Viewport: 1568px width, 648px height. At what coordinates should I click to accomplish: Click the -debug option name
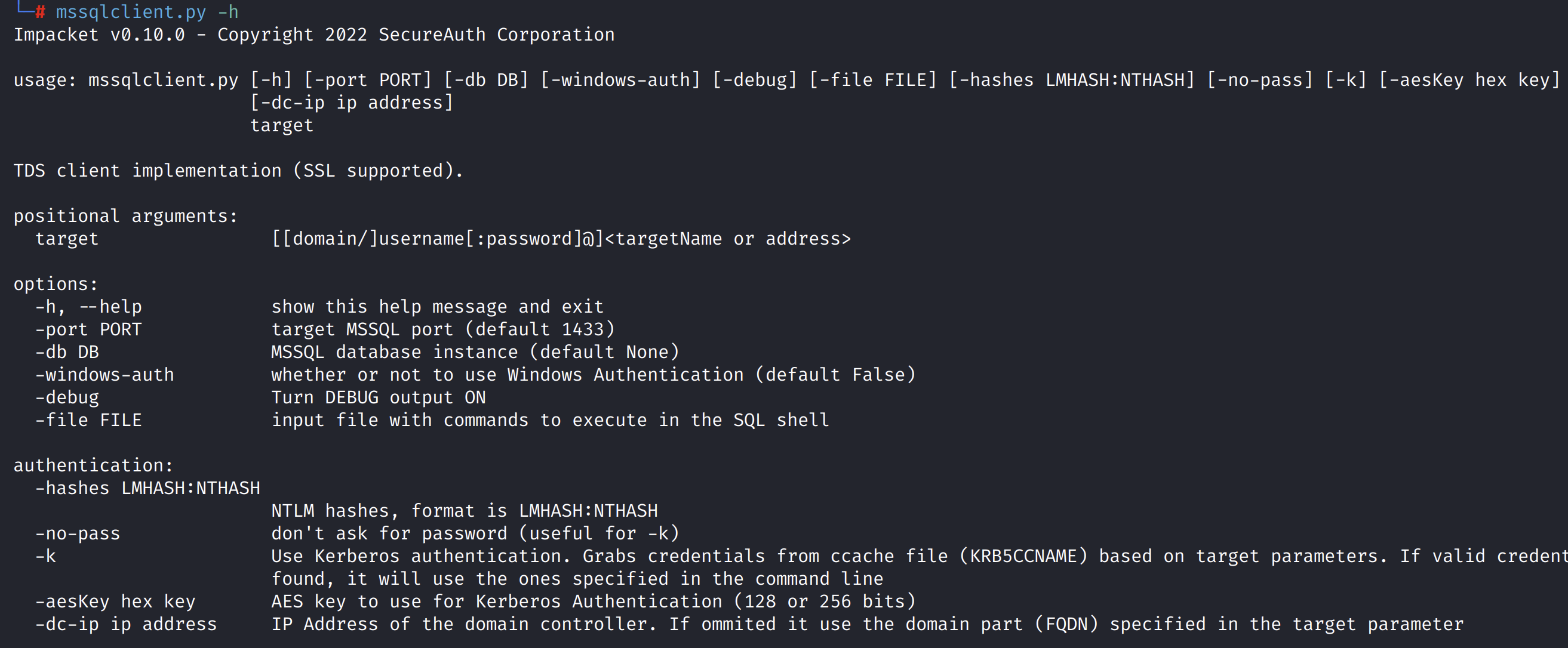click(x=67, y=397)
